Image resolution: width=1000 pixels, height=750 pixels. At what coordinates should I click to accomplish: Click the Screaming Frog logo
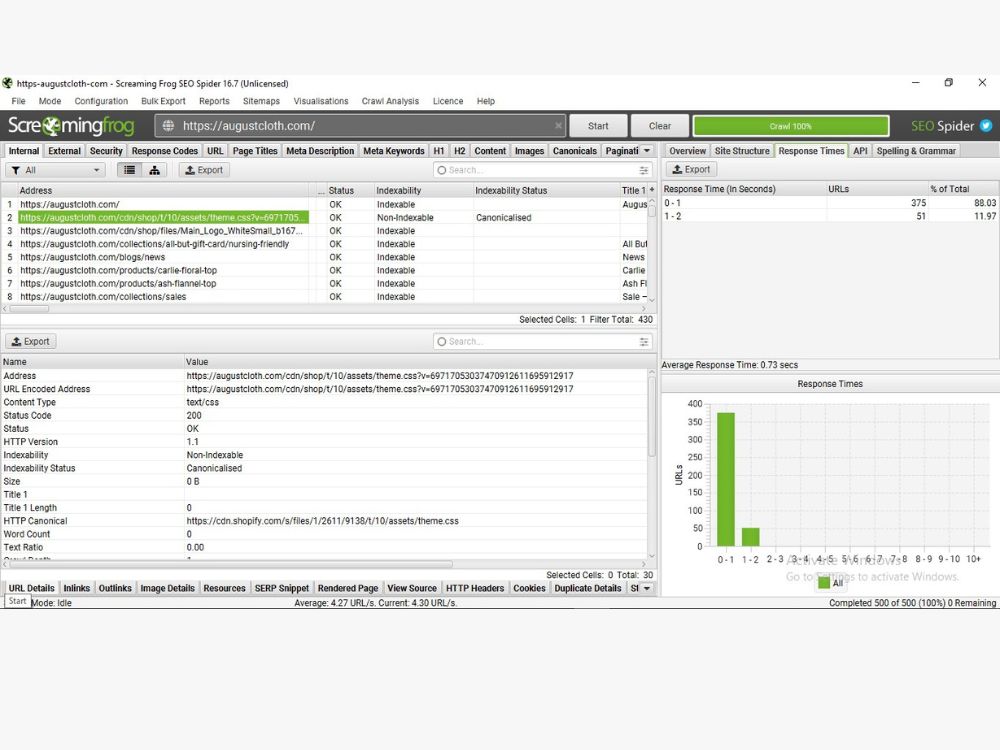[71, 126]
